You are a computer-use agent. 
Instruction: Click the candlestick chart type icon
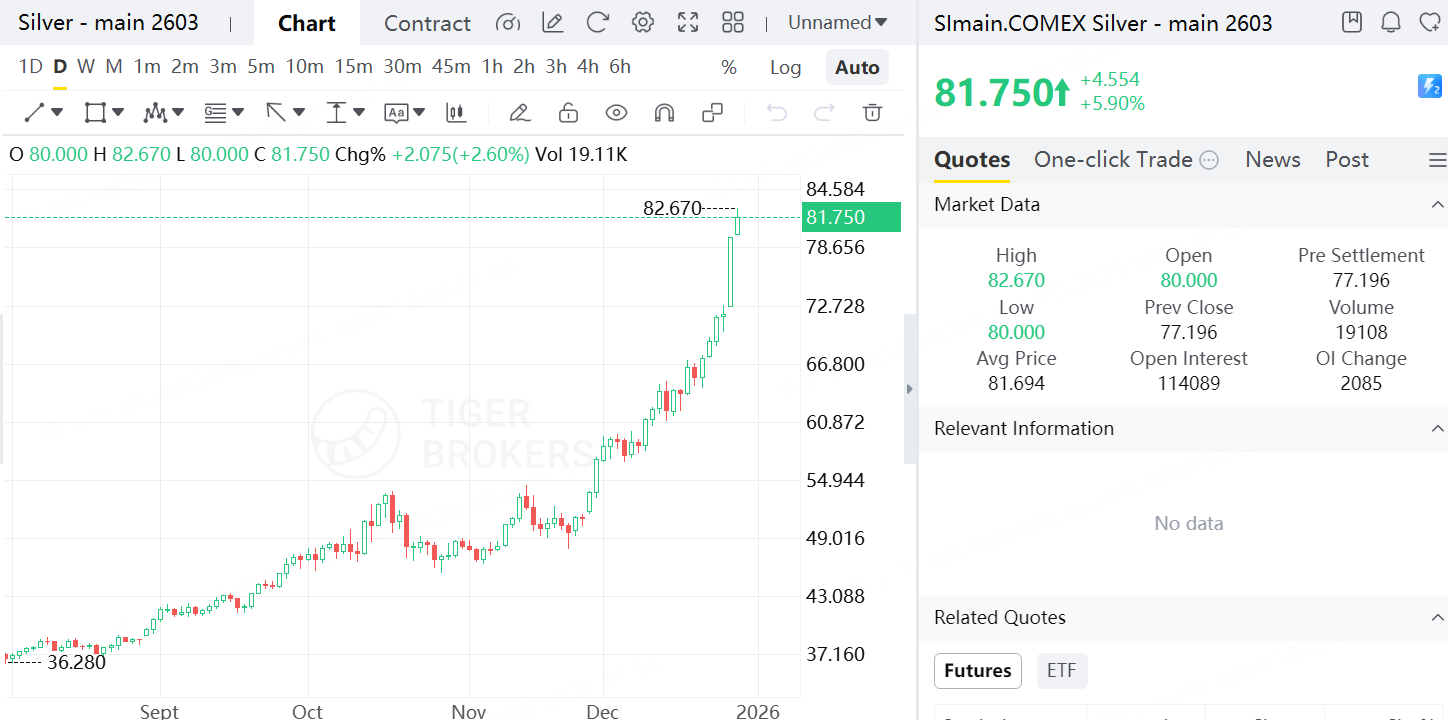pos(457,113)
